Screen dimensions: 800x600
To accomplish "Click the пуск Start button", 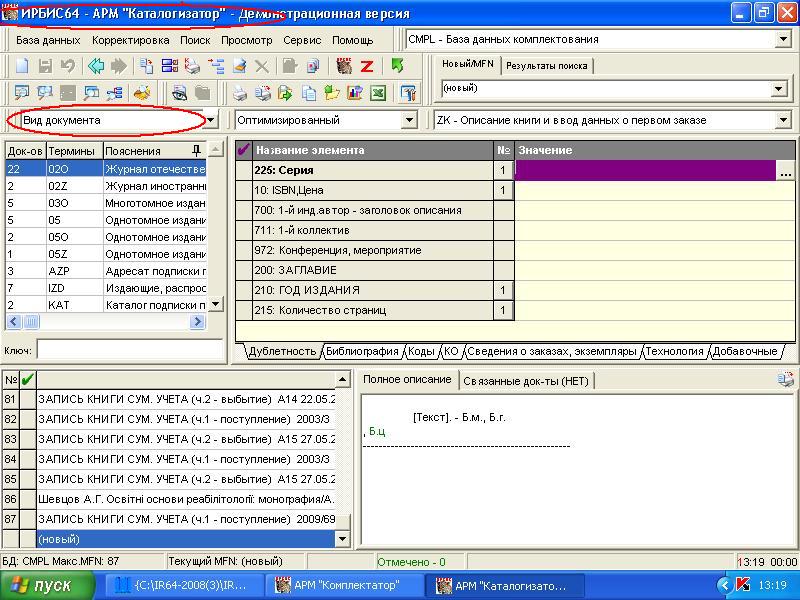I will click(47, 585).
